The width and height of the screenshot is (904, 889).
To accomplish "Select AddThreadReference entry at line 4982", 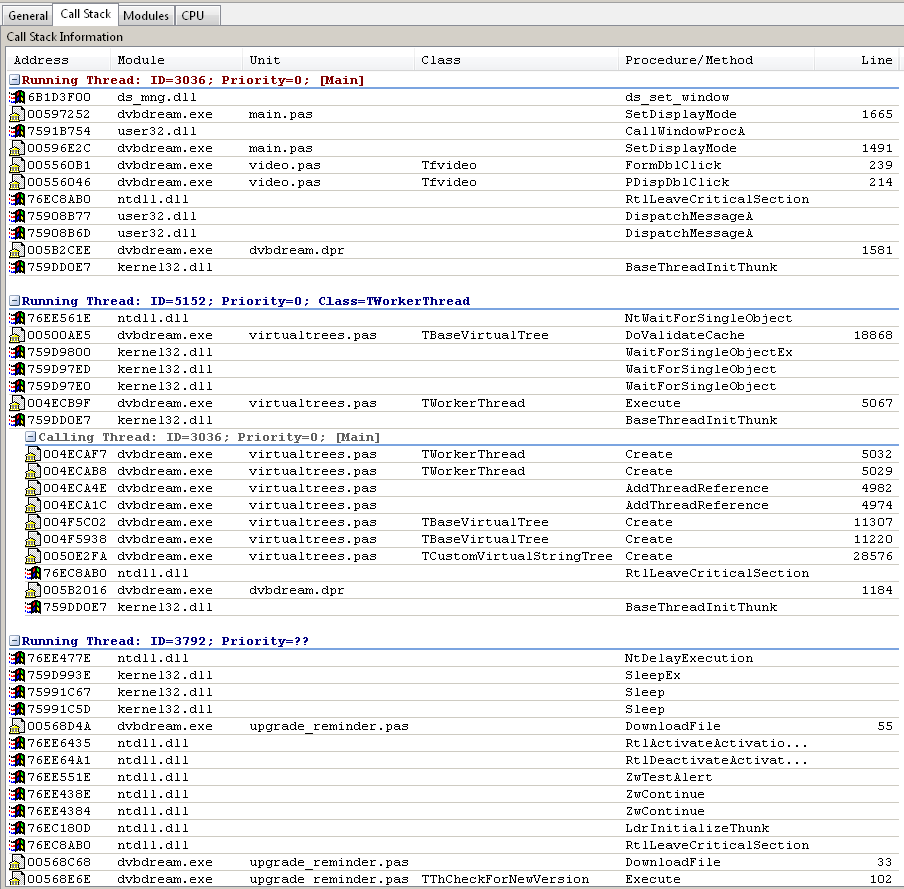I will 696,488.
